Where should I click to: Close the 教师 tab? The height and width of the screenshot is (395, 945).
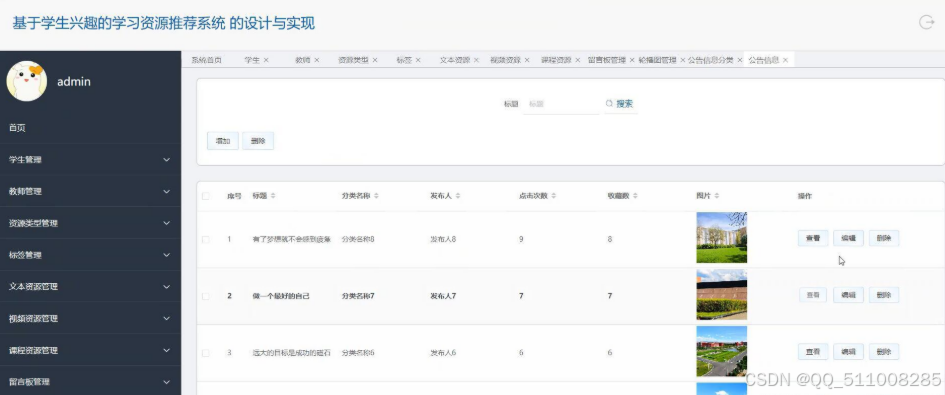316,60
